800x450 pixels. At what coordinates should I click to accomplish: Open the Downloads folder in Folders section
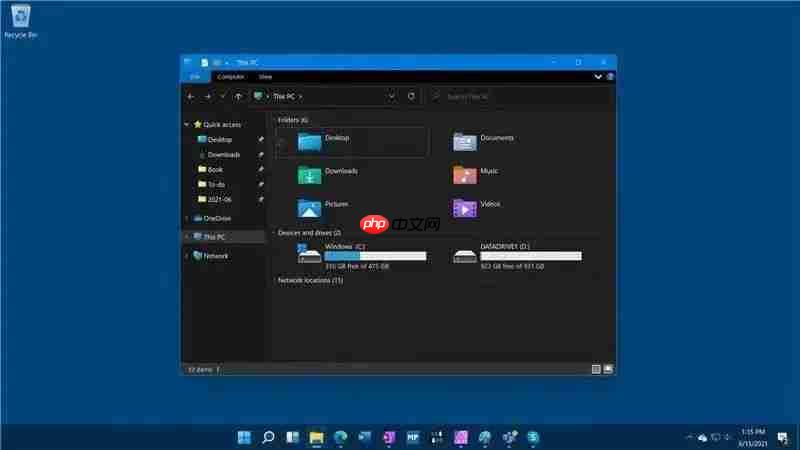[x=310, y=175]
